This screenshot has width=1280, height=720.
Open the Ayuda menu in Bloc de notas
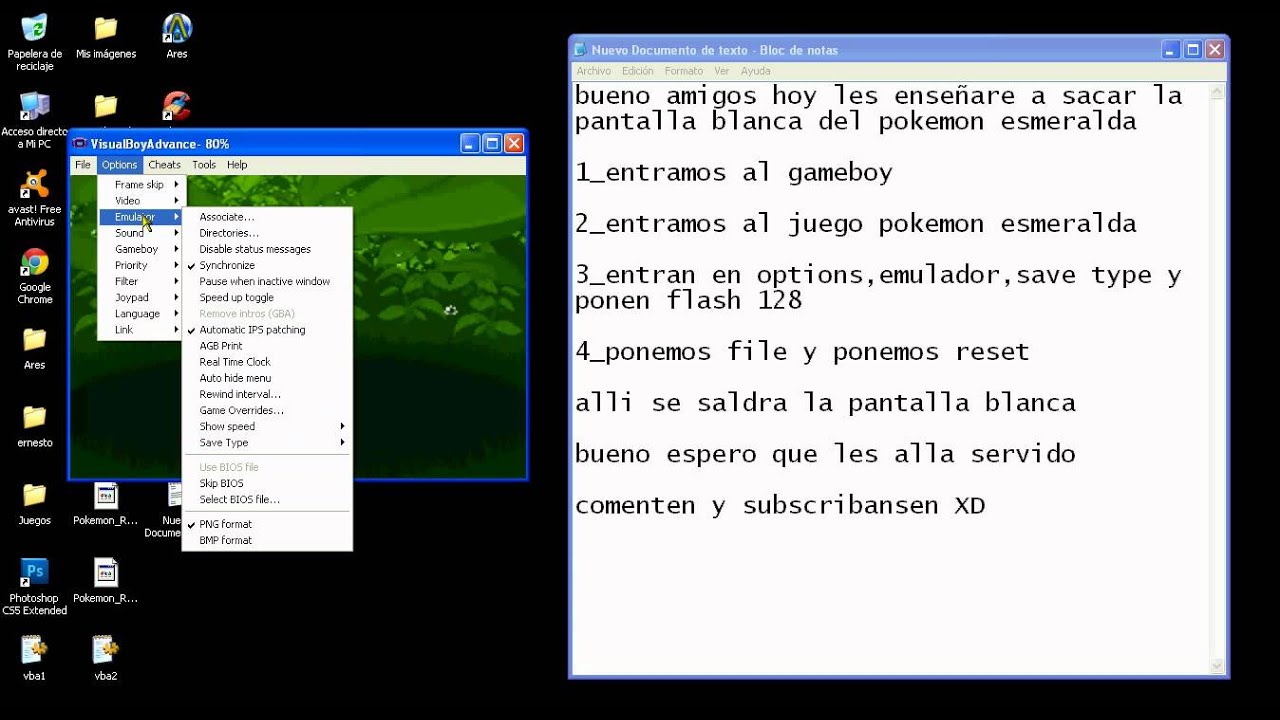coord(755,71)
